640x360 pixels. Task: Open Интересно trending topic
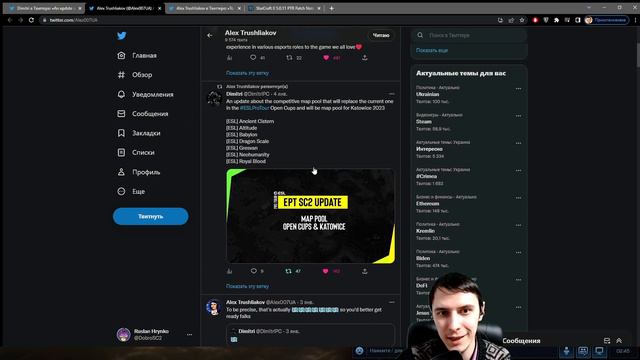coord(429,149)
